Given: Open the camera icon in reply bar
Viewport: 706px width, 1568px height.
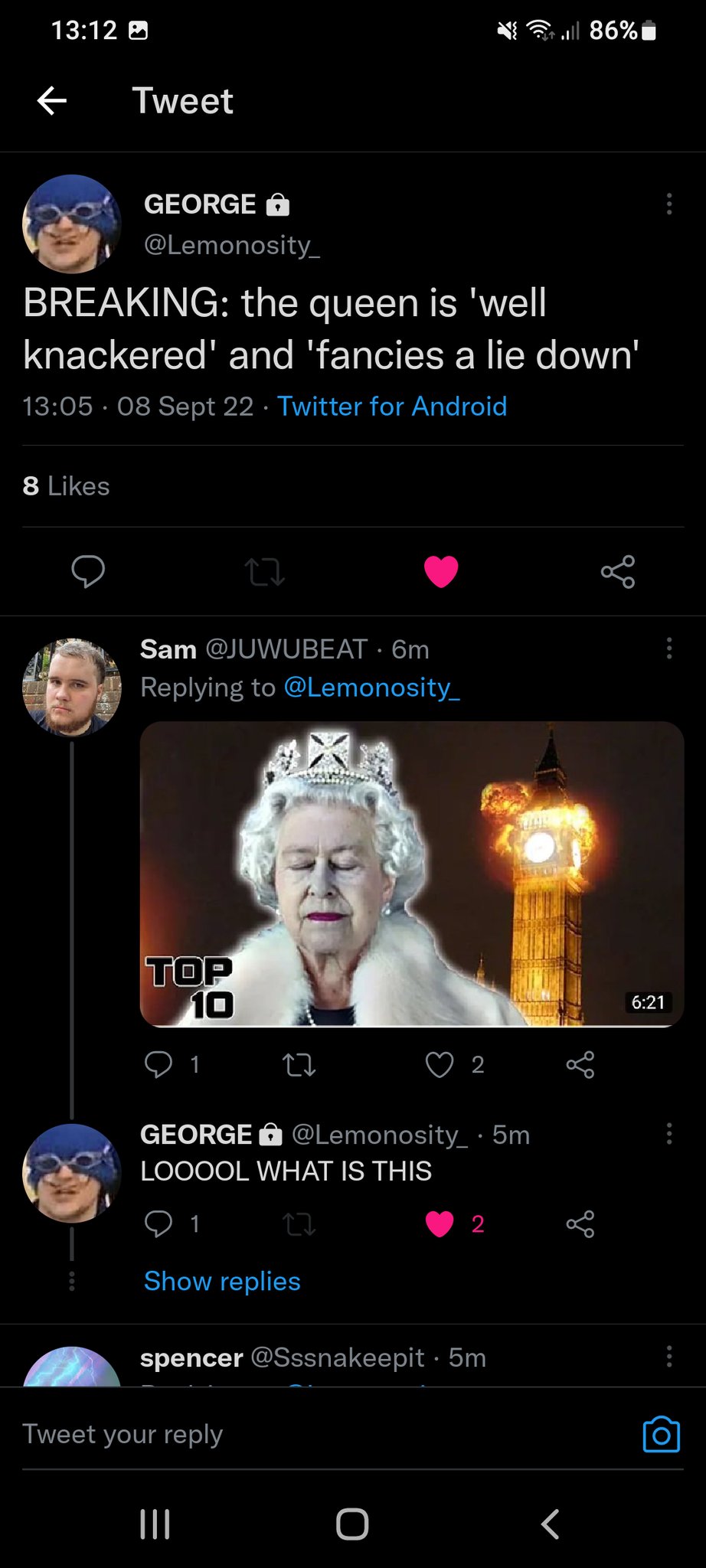Looking at the screenshot, I should tap(661, 1434).
